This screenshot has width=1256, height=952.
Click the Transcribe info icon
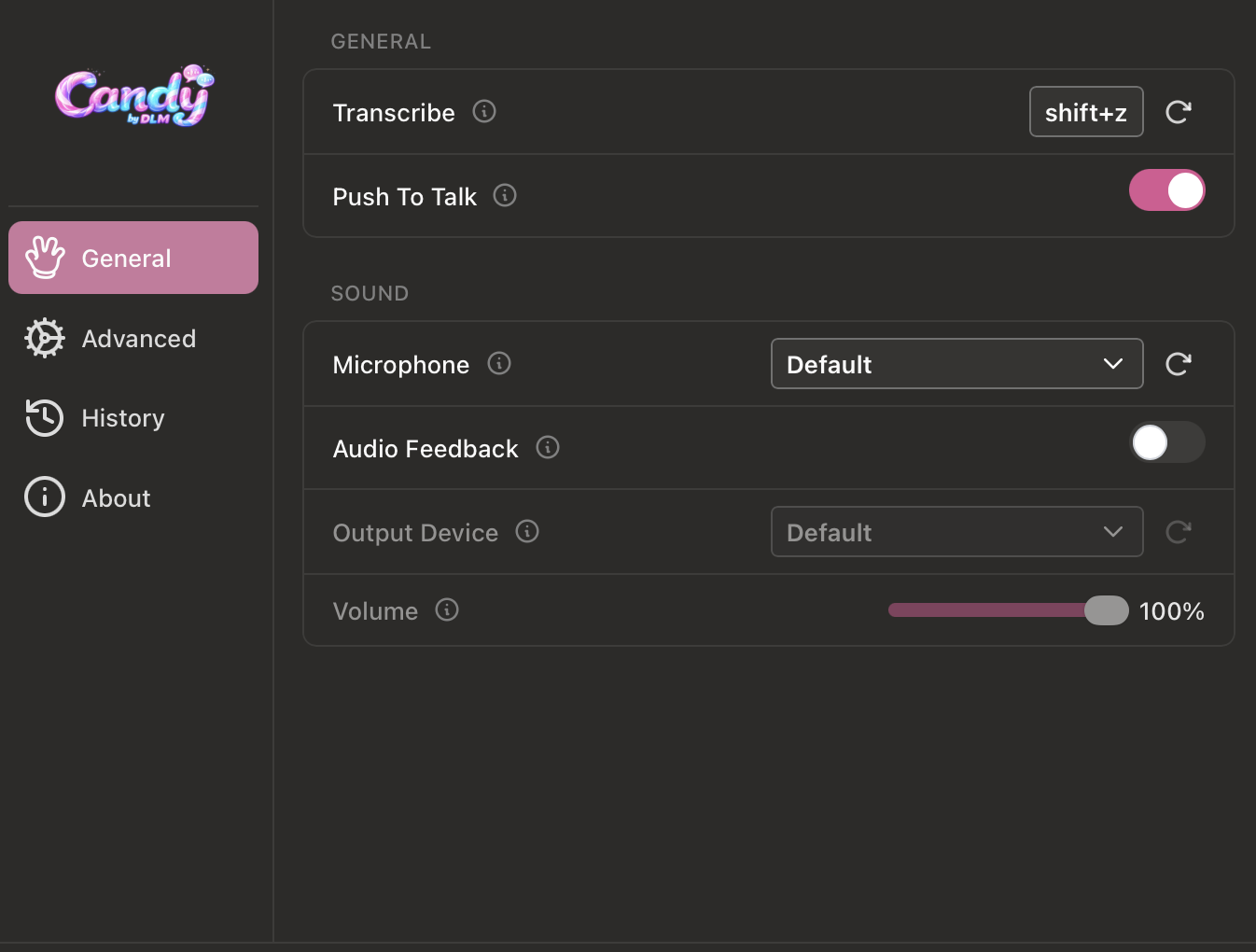(x=484, y=111)
